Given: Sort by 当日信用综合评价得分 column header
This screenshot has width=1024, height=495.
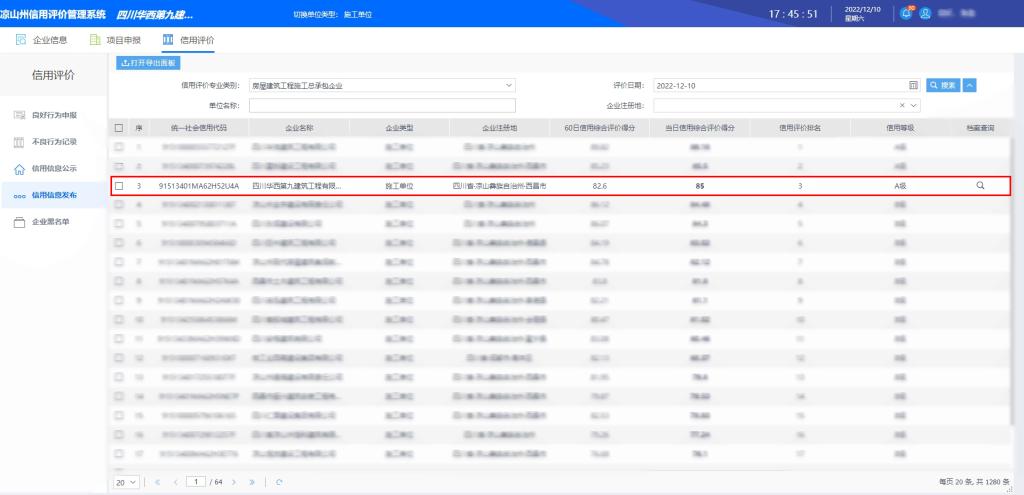Looking at the screenshot, I should point(699,128).
